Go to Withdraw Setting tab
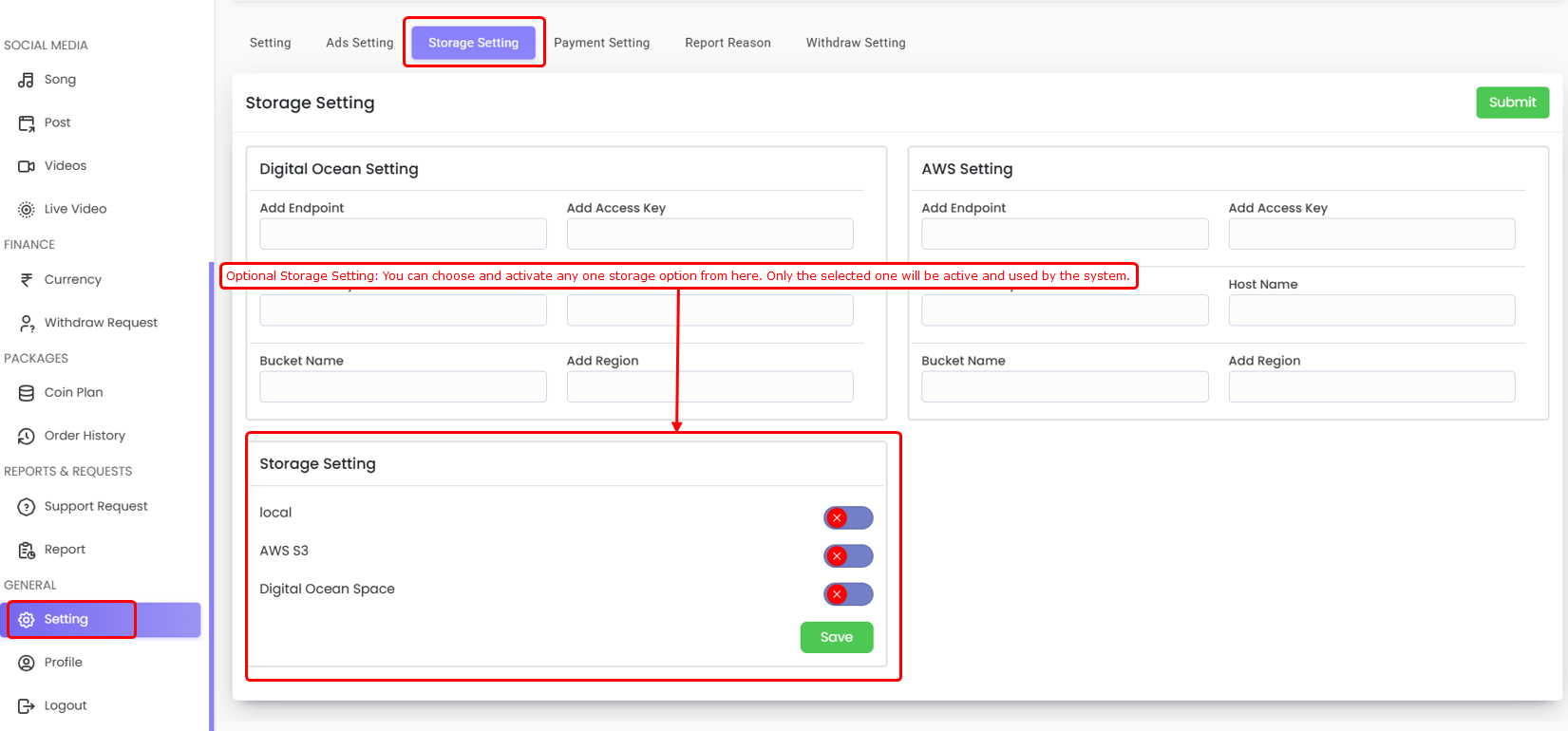 (855, 43)
